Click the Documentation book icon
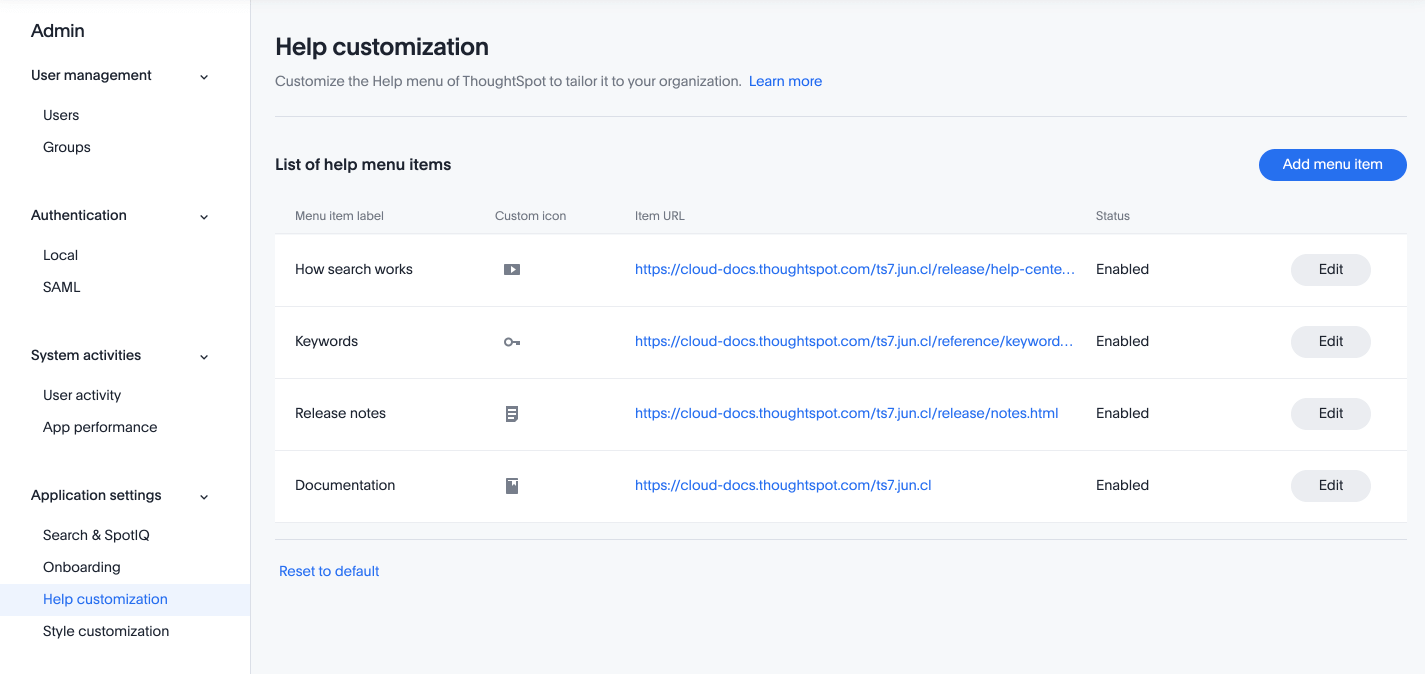Viewport: 1425px width, 674px height. [x=512, y=485]
